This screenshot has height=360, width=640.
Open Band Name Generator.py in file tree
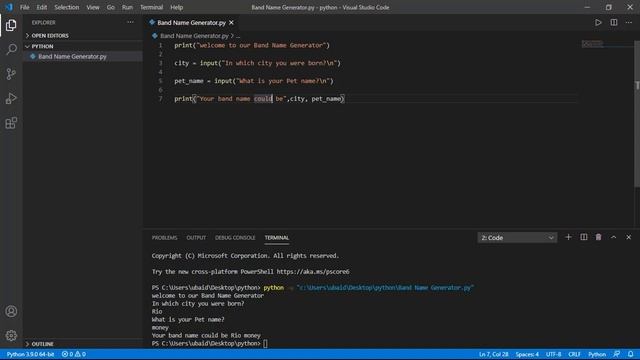[83, 56]
